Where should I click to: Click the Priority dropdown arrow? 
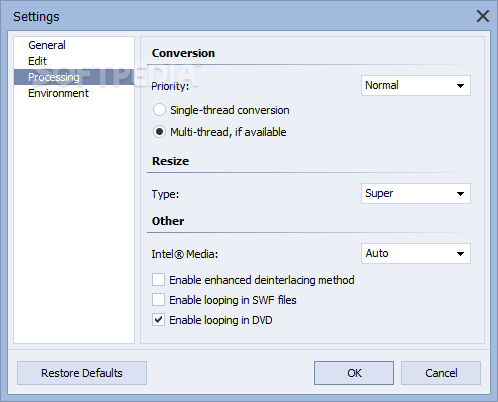tap(460, 86)
